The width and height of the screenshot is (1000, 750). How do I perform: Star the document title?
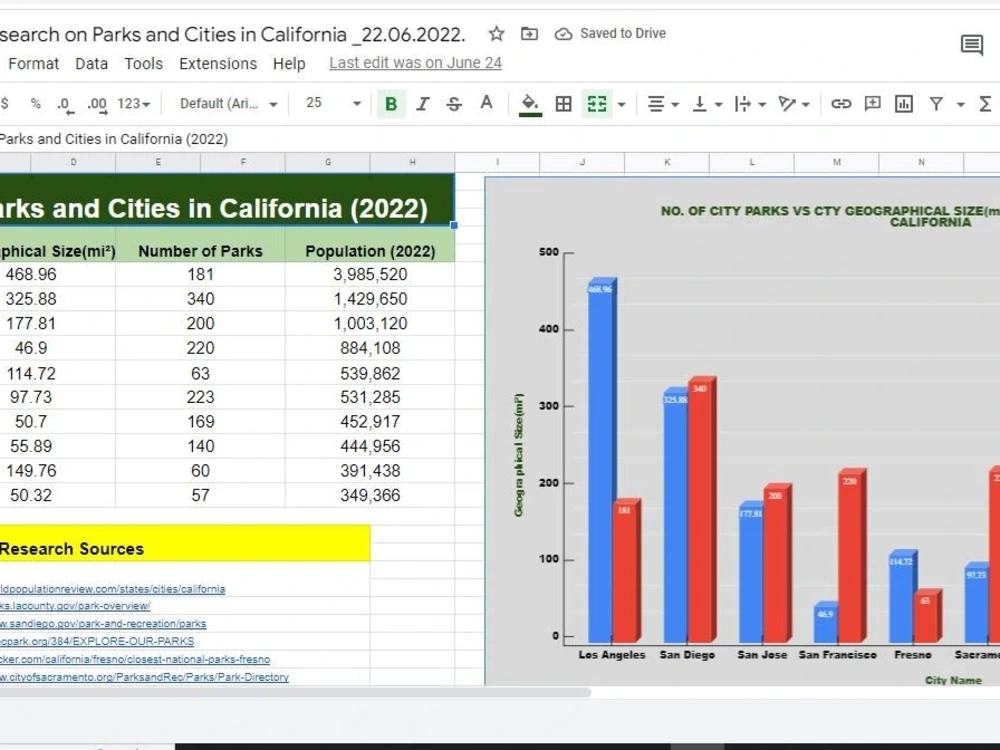point(496,34)
